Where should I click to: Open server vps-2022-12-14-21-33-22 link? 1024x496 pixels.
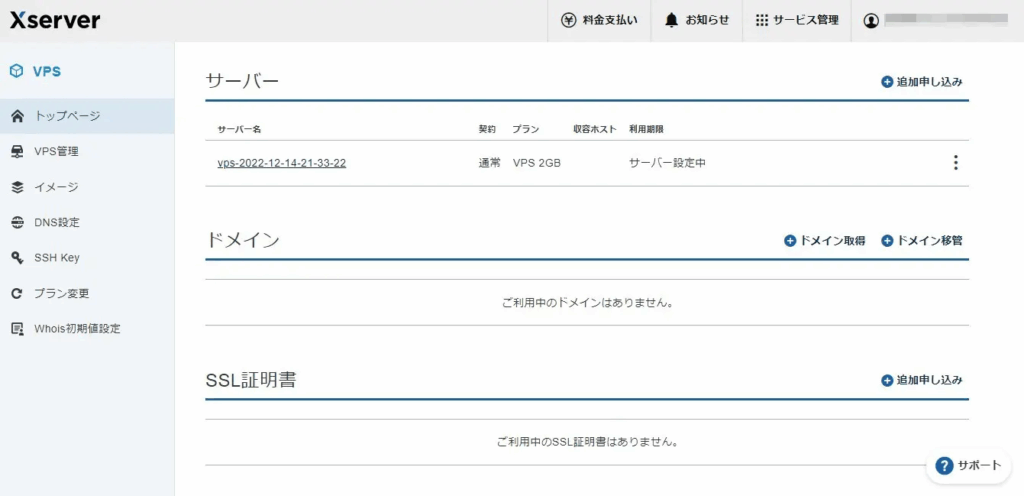tap(282, 163)
